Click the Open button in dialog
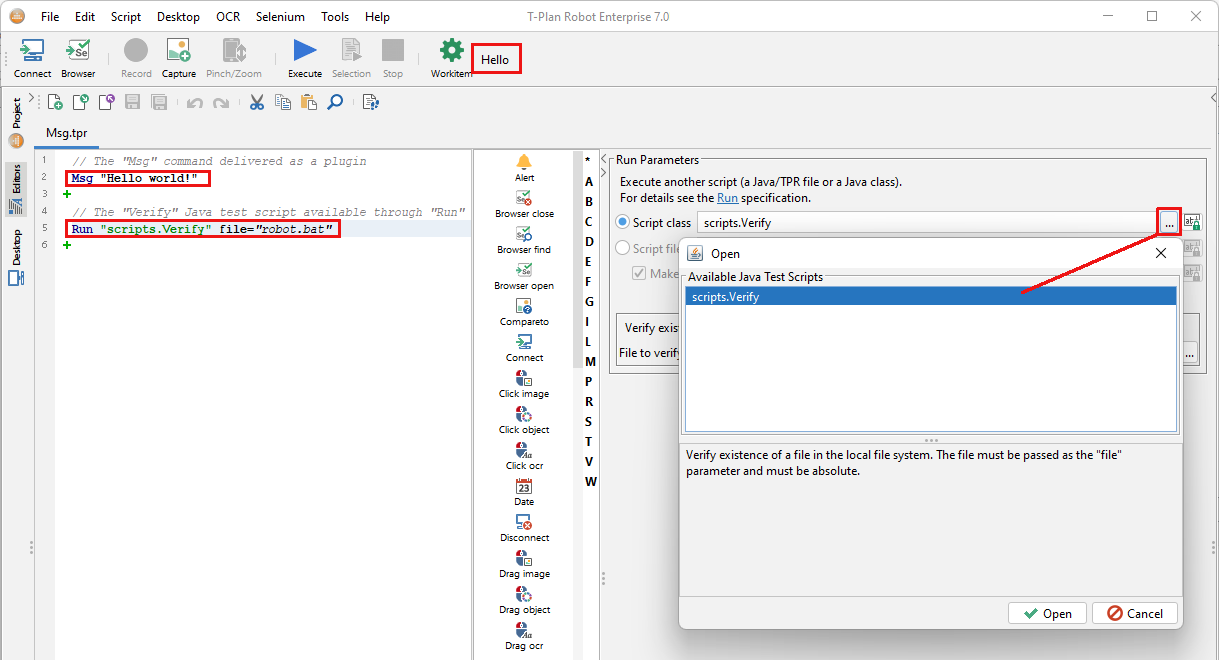Screen dimensions: 1219x660 (1046, 613)
